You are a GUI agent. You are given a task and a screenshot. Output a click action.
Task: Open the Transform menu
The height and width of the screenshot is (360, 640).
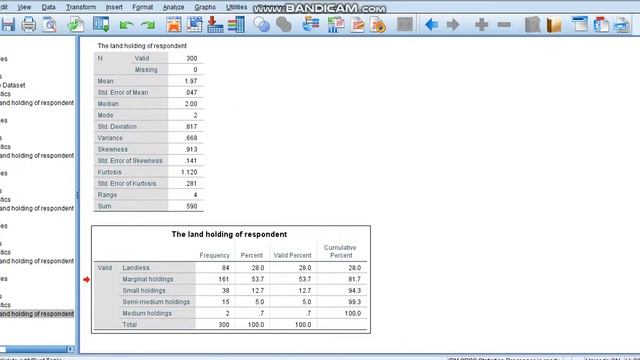[81, 7]
